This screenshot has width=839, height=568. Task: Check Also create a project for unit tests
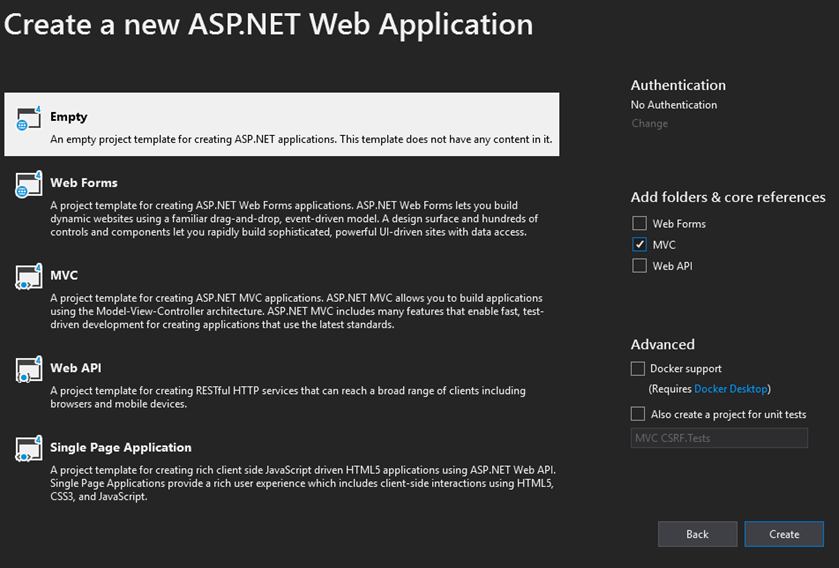click(x=638, y=414)
